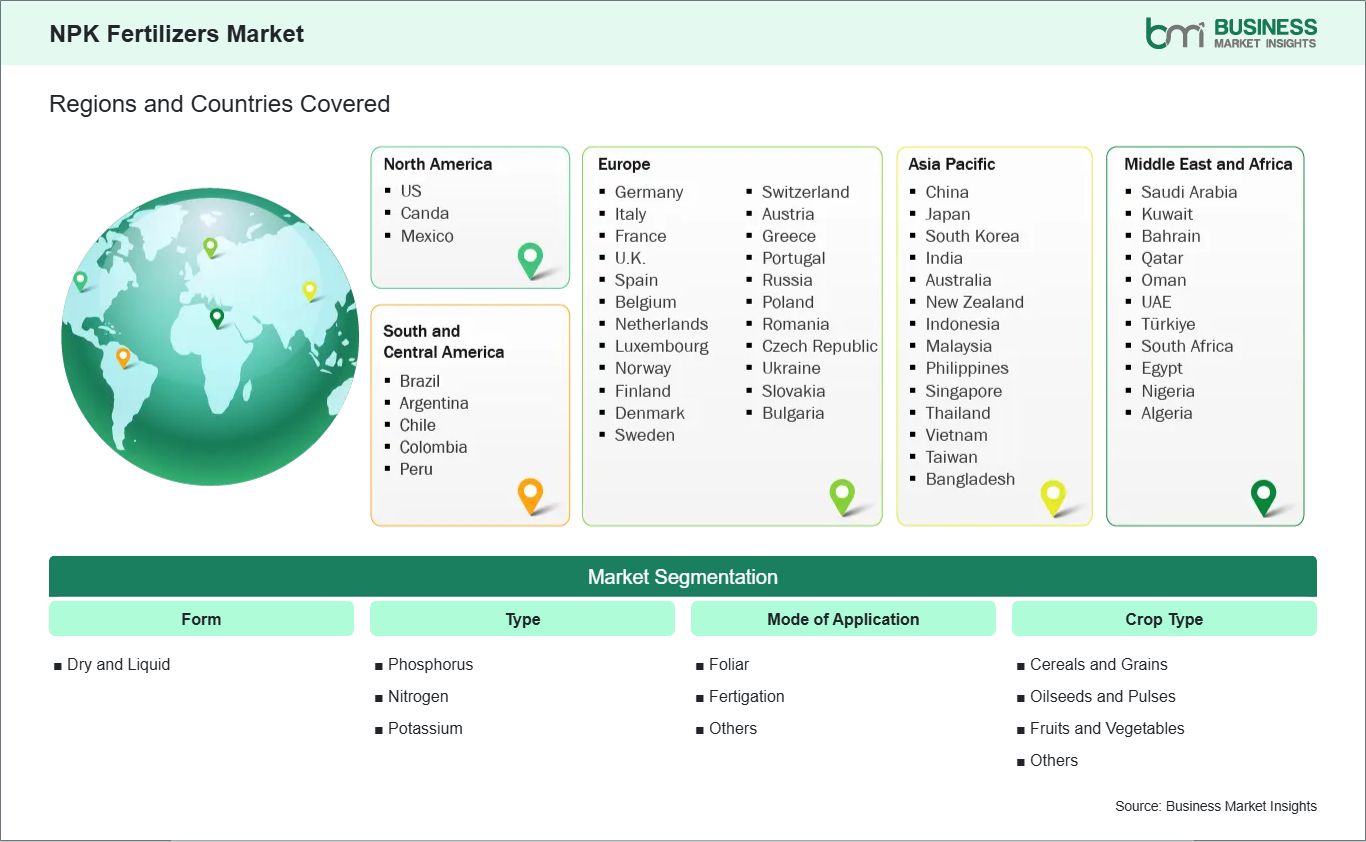This screenshot has height=842, width=1366.
Task: Select the yellow Asia Pacific map pin
Action: pyautogui.click(x=1053, y=496)
